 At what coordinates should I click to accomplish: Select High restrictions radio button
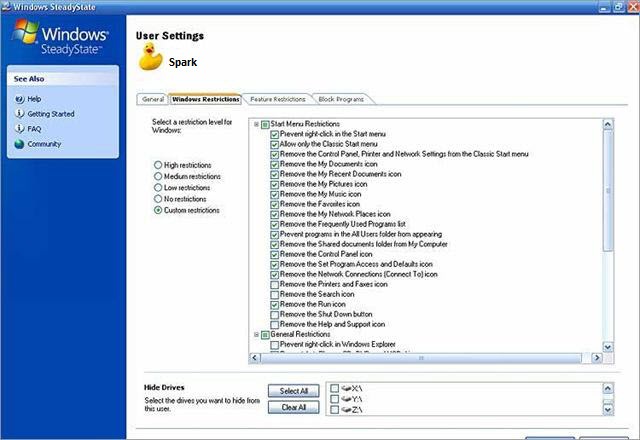[158, 165]
